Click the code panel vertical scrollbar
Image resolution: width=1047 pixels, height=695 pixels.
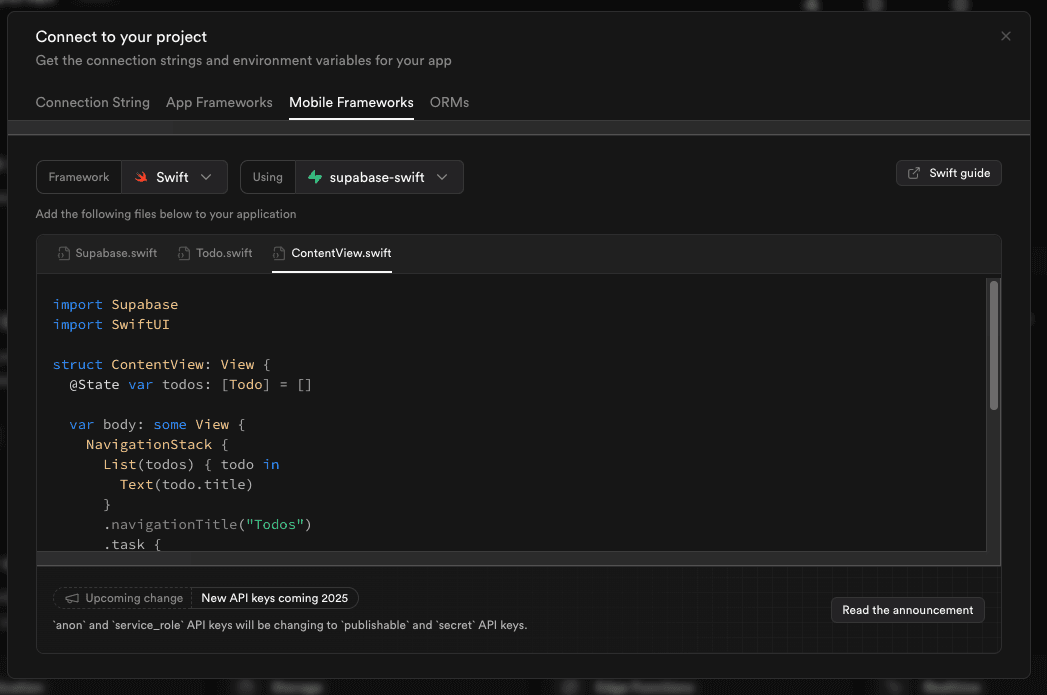[993, 345]
